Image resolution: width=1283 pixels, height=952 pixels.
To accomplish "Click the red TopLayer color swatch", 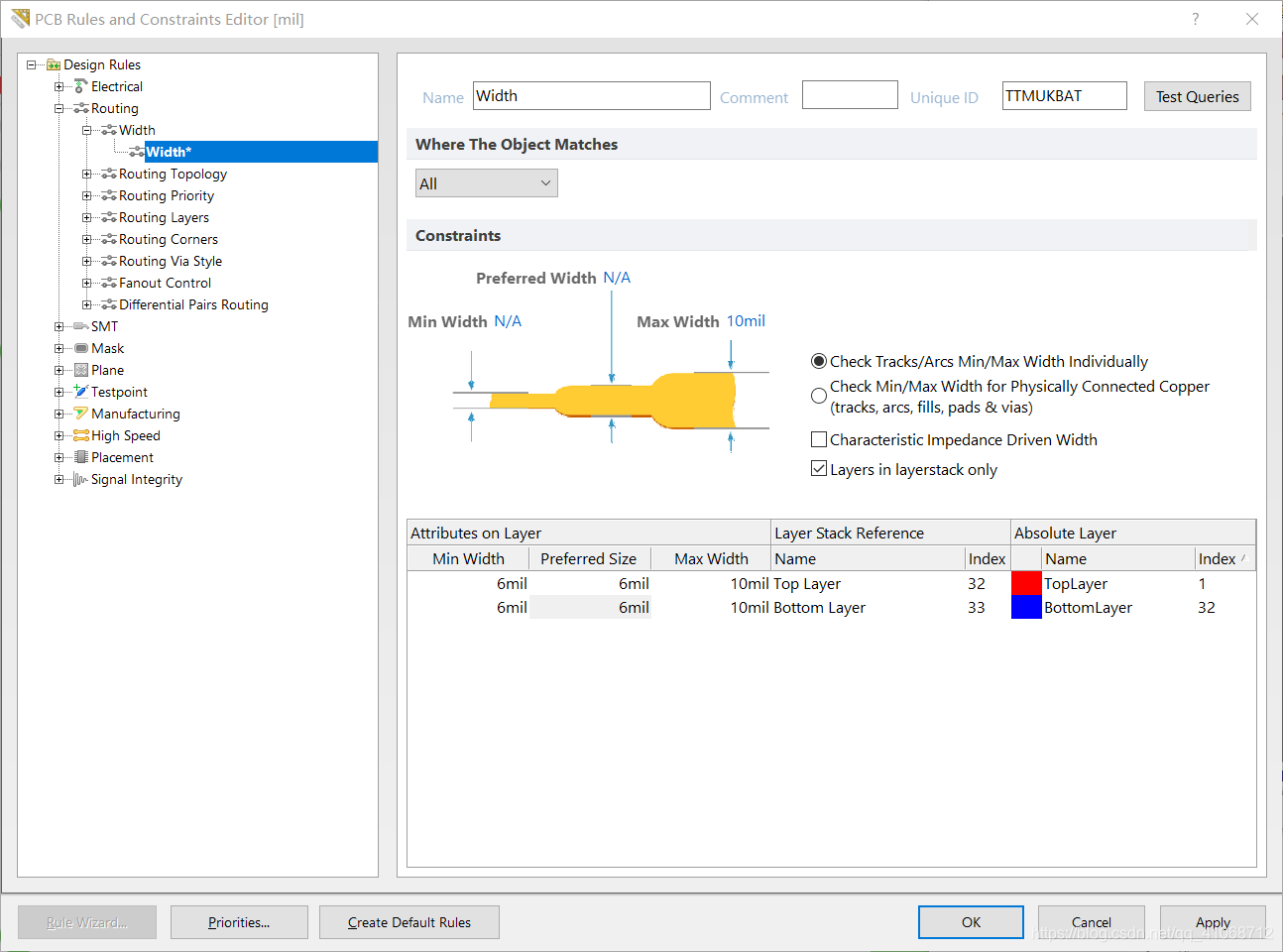I will point(1025,583).
